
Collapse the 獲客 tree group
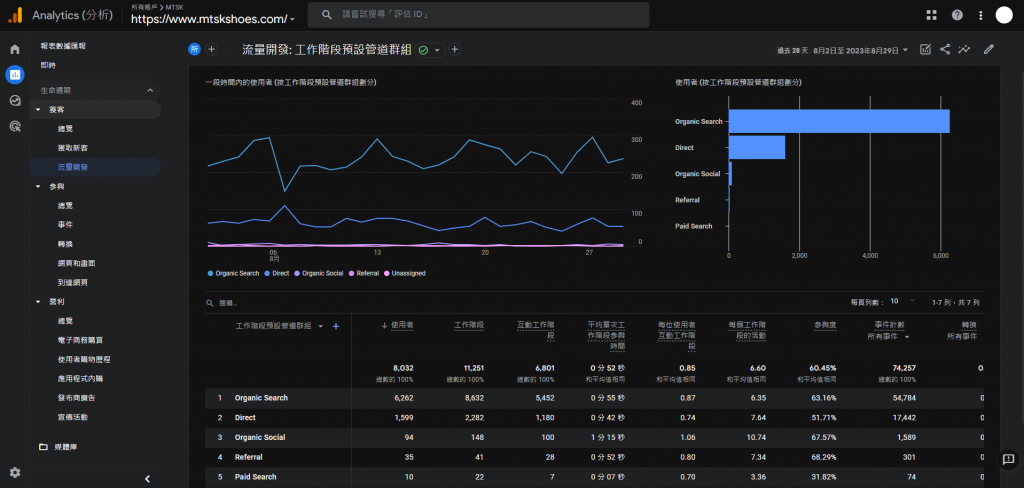click(39, 110)
